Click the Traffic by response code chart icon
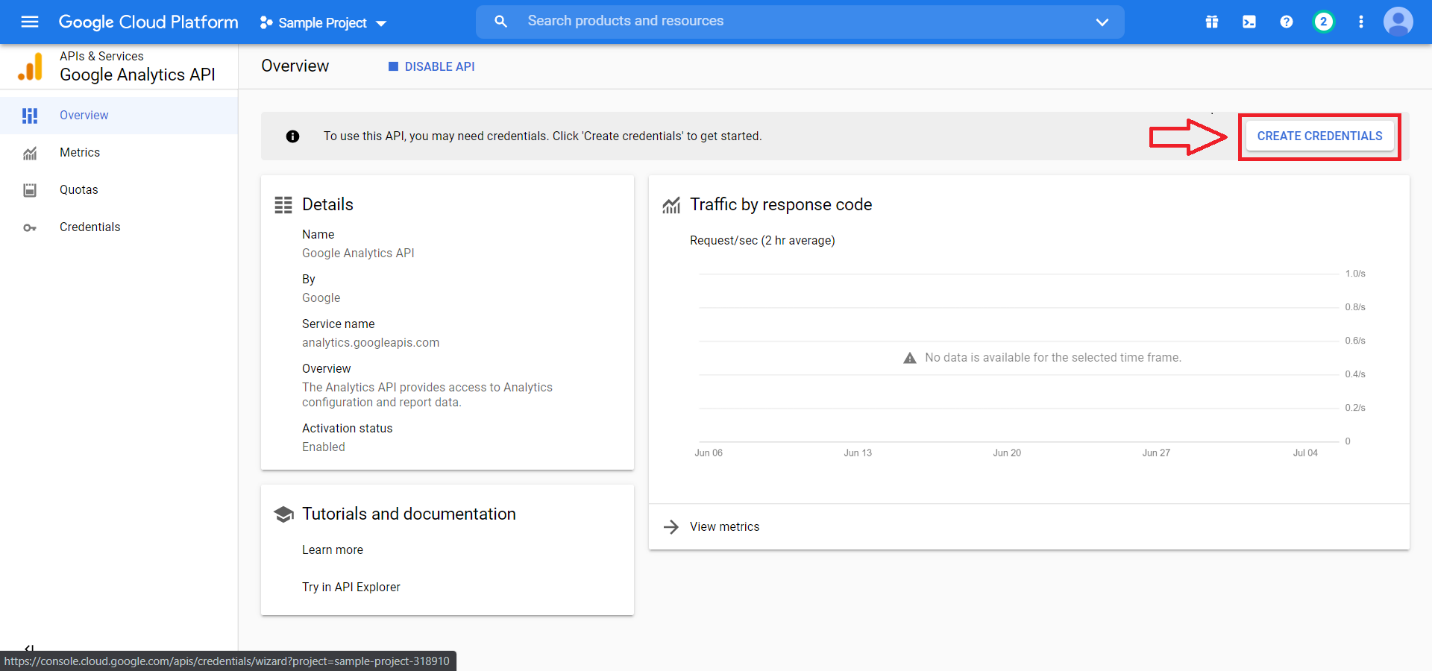Viewport: 1432px width, 671px height. click(x=672, y=205)
